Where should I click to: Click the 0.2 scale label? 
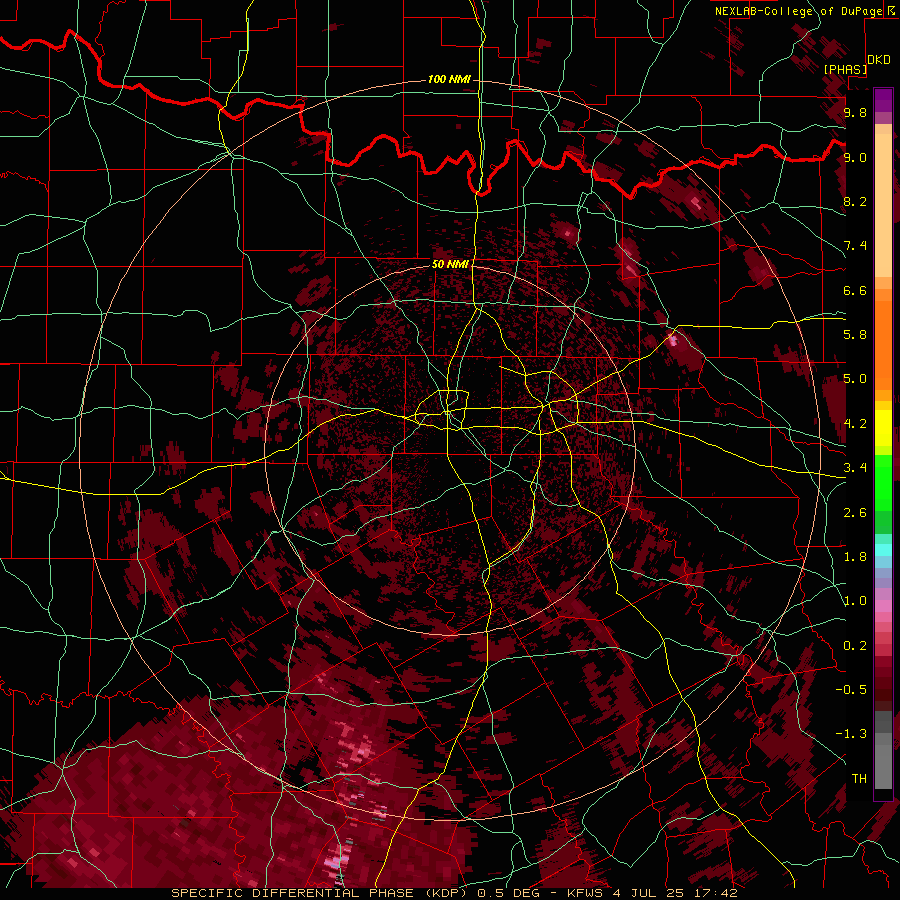[x=855, y=646]
